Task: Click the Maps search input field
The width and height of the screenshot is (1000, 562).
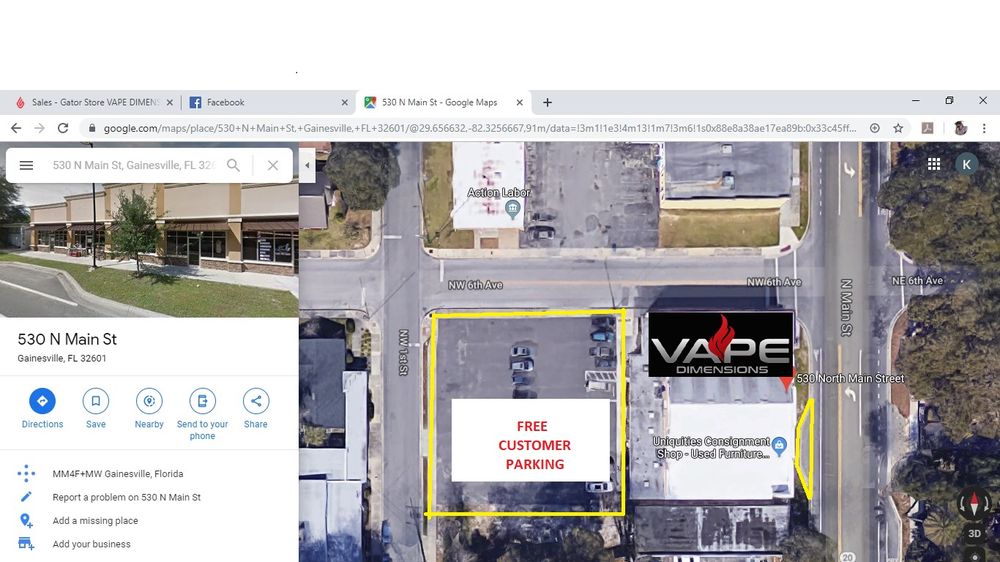Action: coord(134,165)
